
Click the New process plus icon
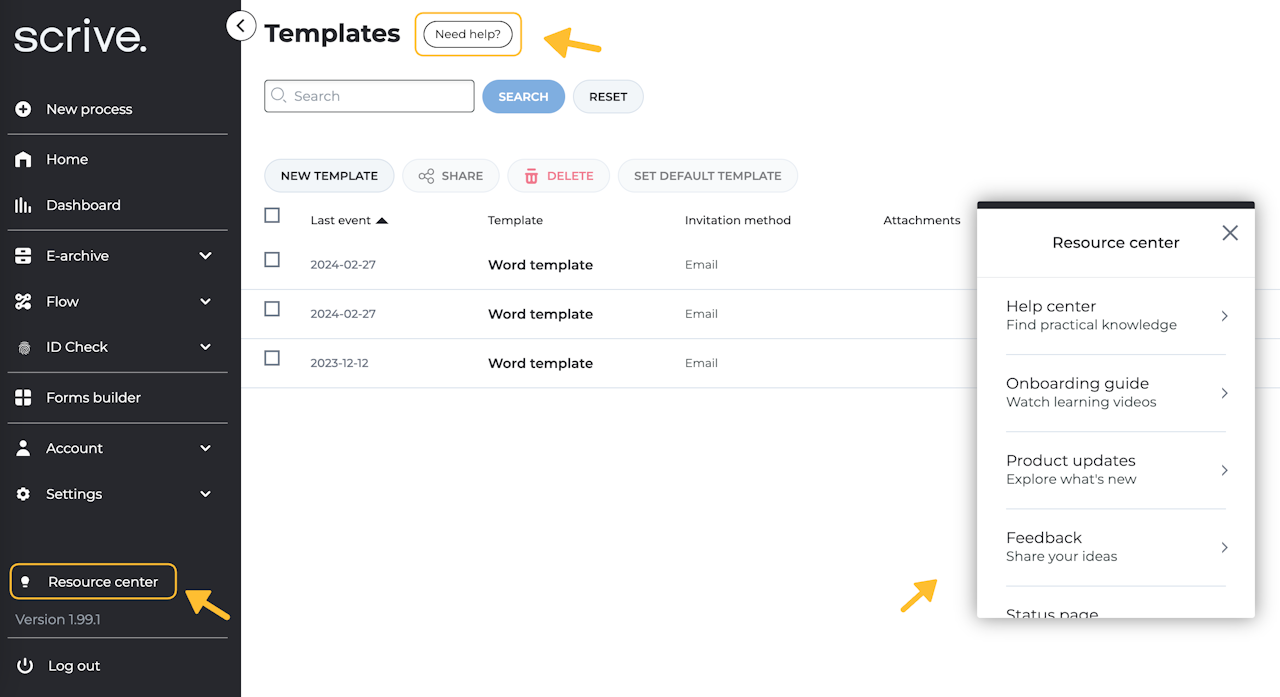[23, 109]
